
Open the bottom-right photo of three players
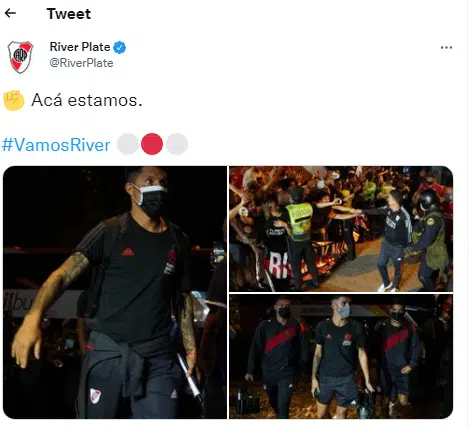[x=341, y=356]
